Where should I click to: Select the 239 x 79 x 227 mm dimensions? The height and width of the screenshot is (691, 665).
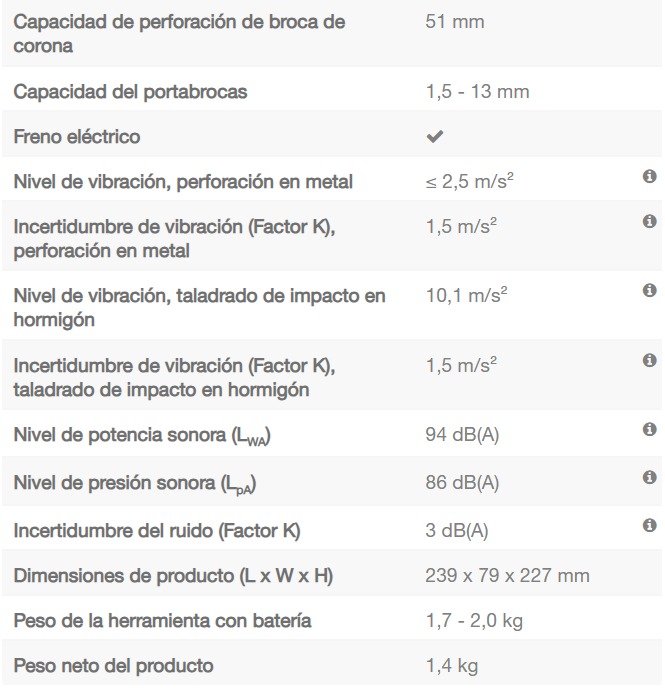tap(507, 576)
